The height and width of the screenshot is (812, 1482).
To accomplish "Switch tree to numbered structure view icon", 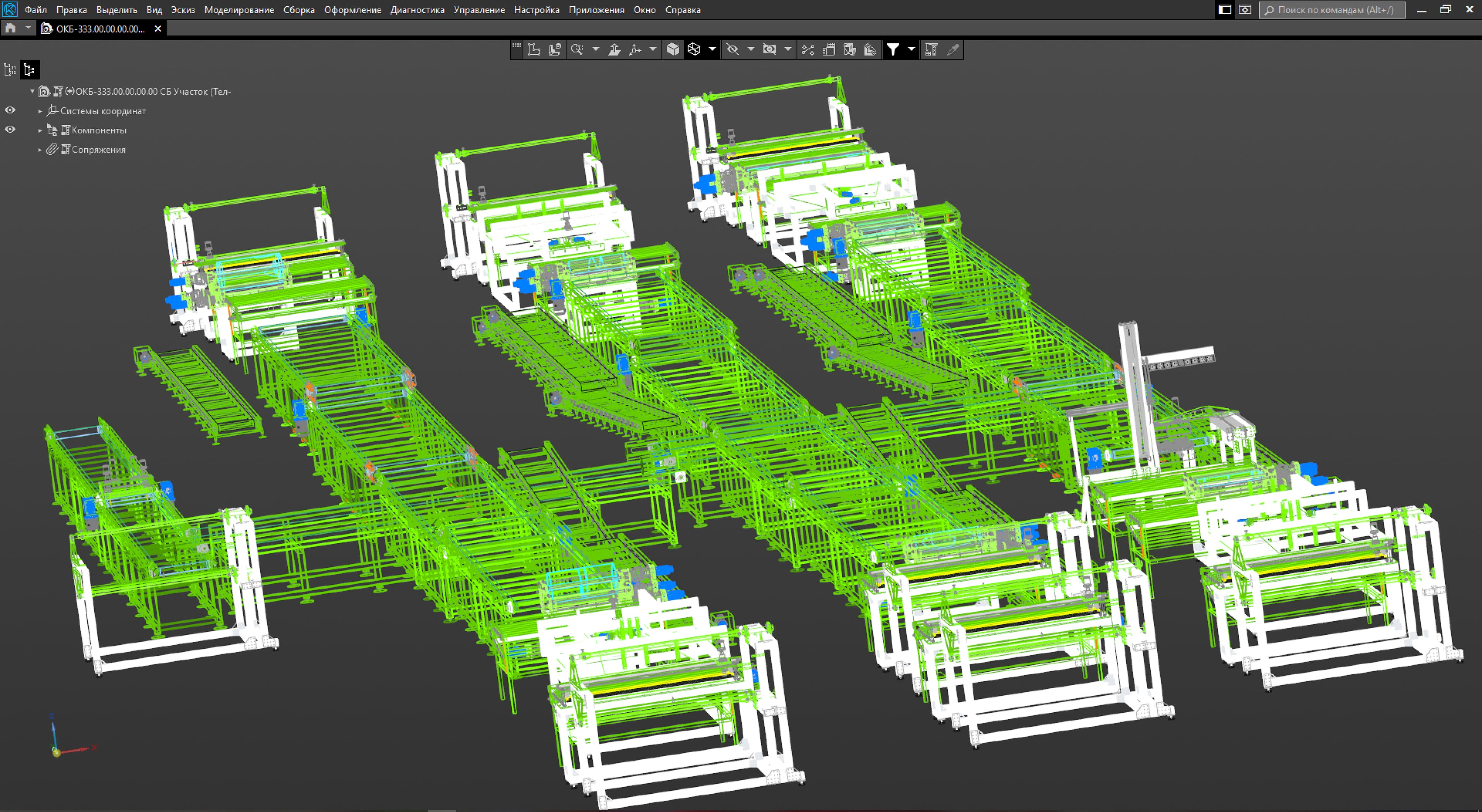I will (10, 70).
